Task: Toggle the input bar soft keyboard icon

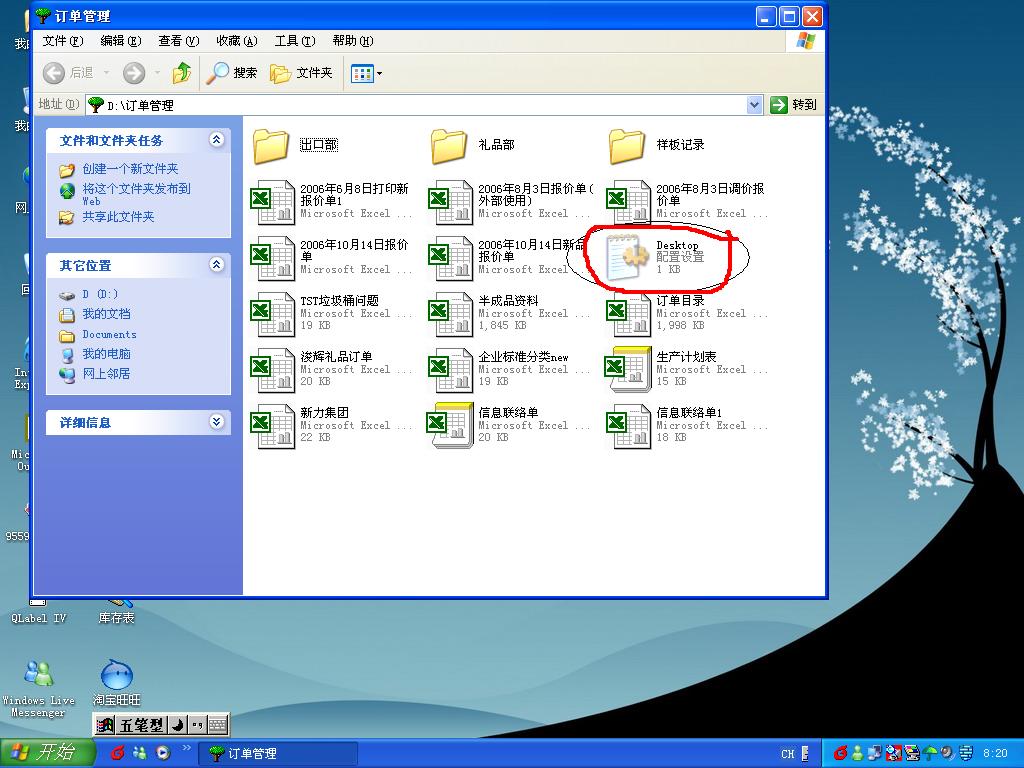Action: point(217,725)
